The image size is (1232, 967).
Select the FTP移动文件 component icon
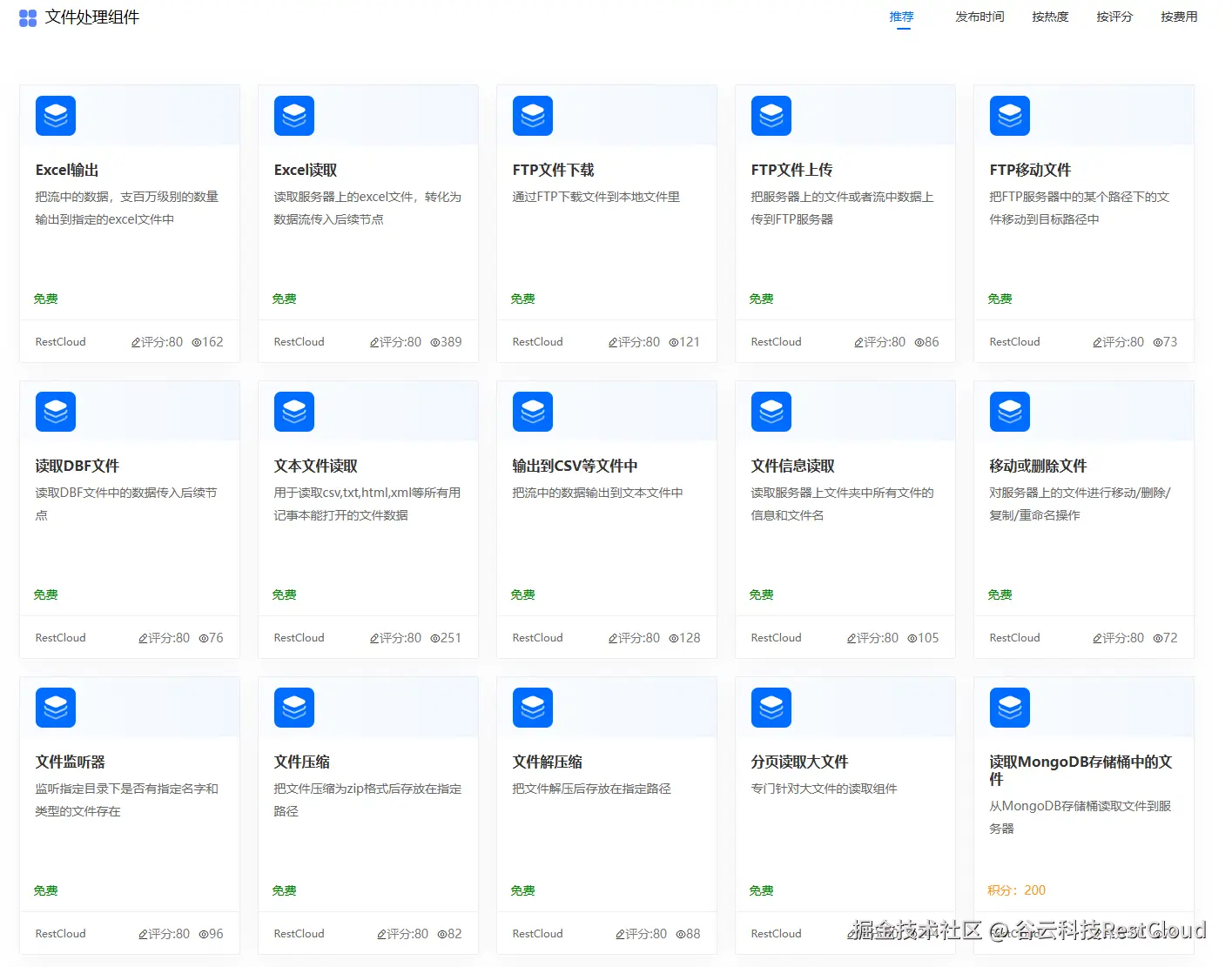[1009, 115]
